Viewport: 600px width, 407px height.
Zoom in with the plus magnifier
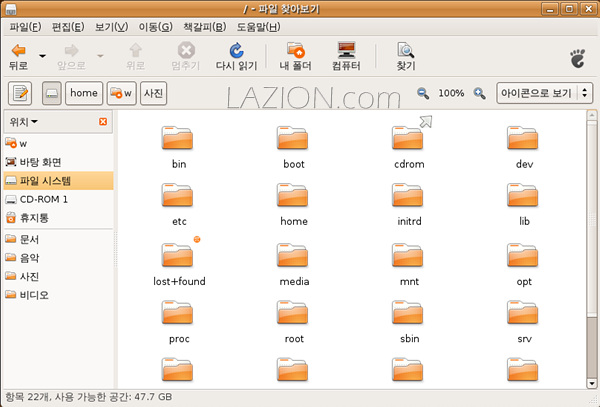click(479, 93)
